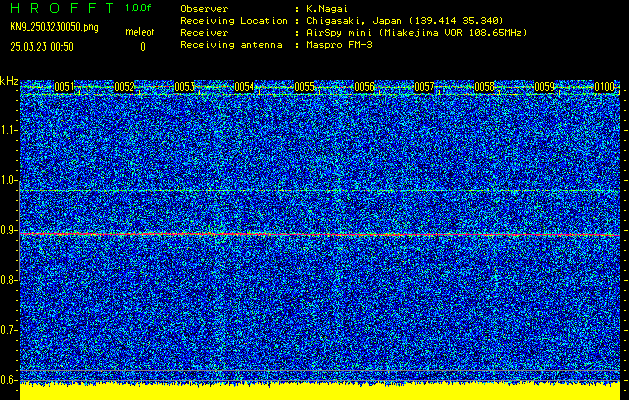The image size is (629, 400).
Task: Click time marker 0059
Action: (544, 87)
